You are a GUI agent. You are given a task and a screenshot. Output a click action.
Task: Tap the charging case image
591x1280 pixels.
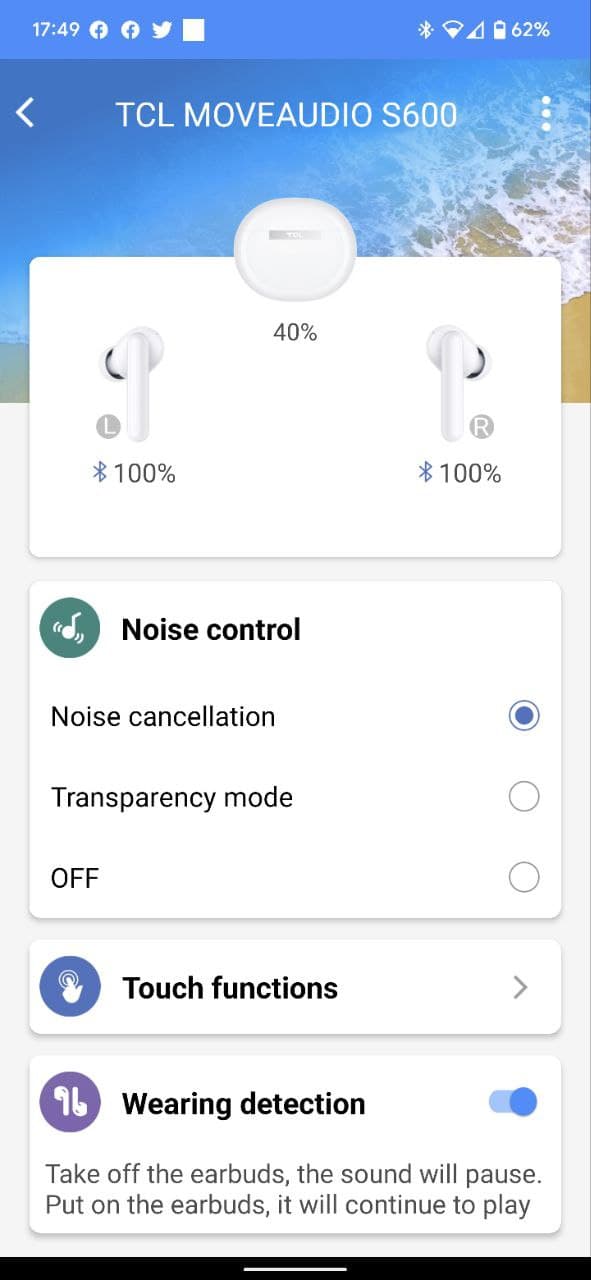pos(295,250)
